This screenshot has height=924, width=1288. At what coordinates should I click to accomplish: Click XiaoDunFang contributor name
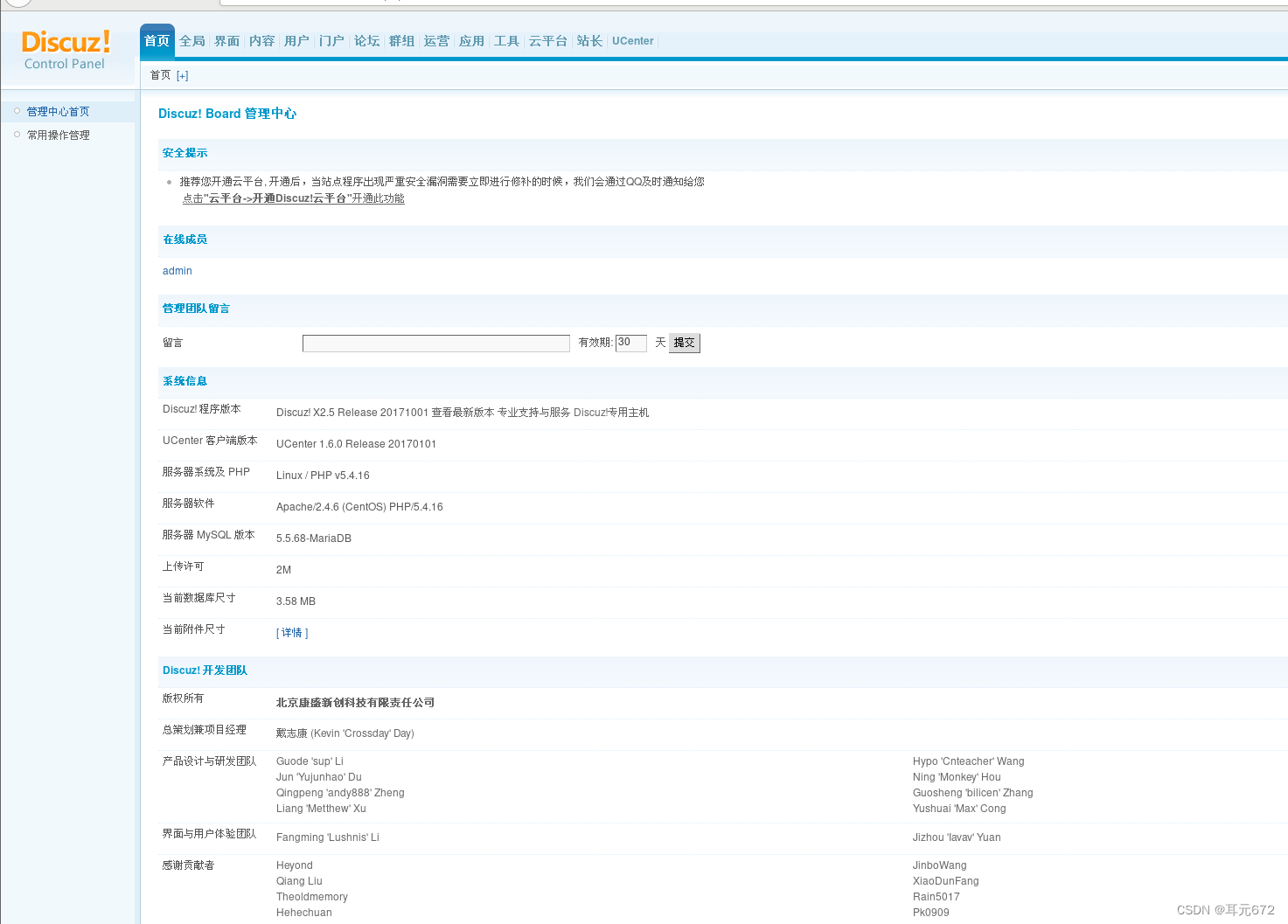[946, 881]
